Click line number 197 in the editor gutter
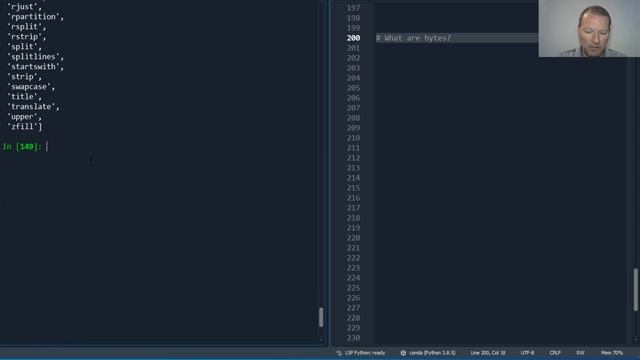Screen dimensions: 640x360 [x=353, y=8]
